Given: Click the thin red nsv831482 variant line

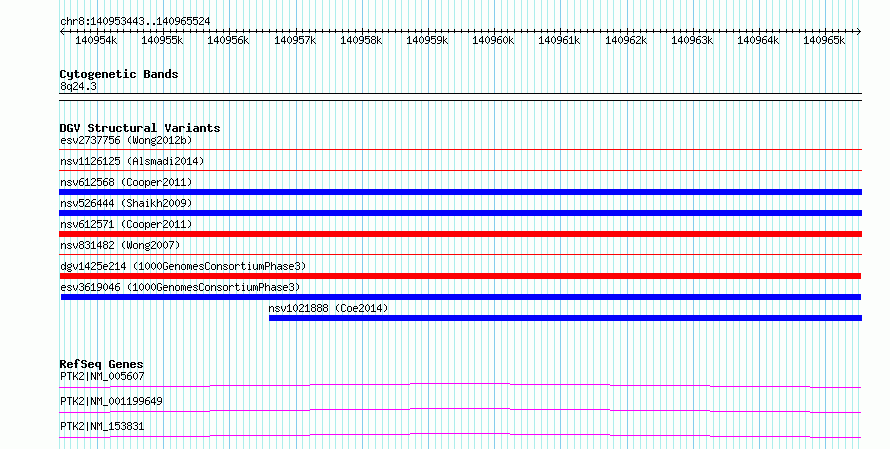Looking at the screenshot, I should 460,254.
